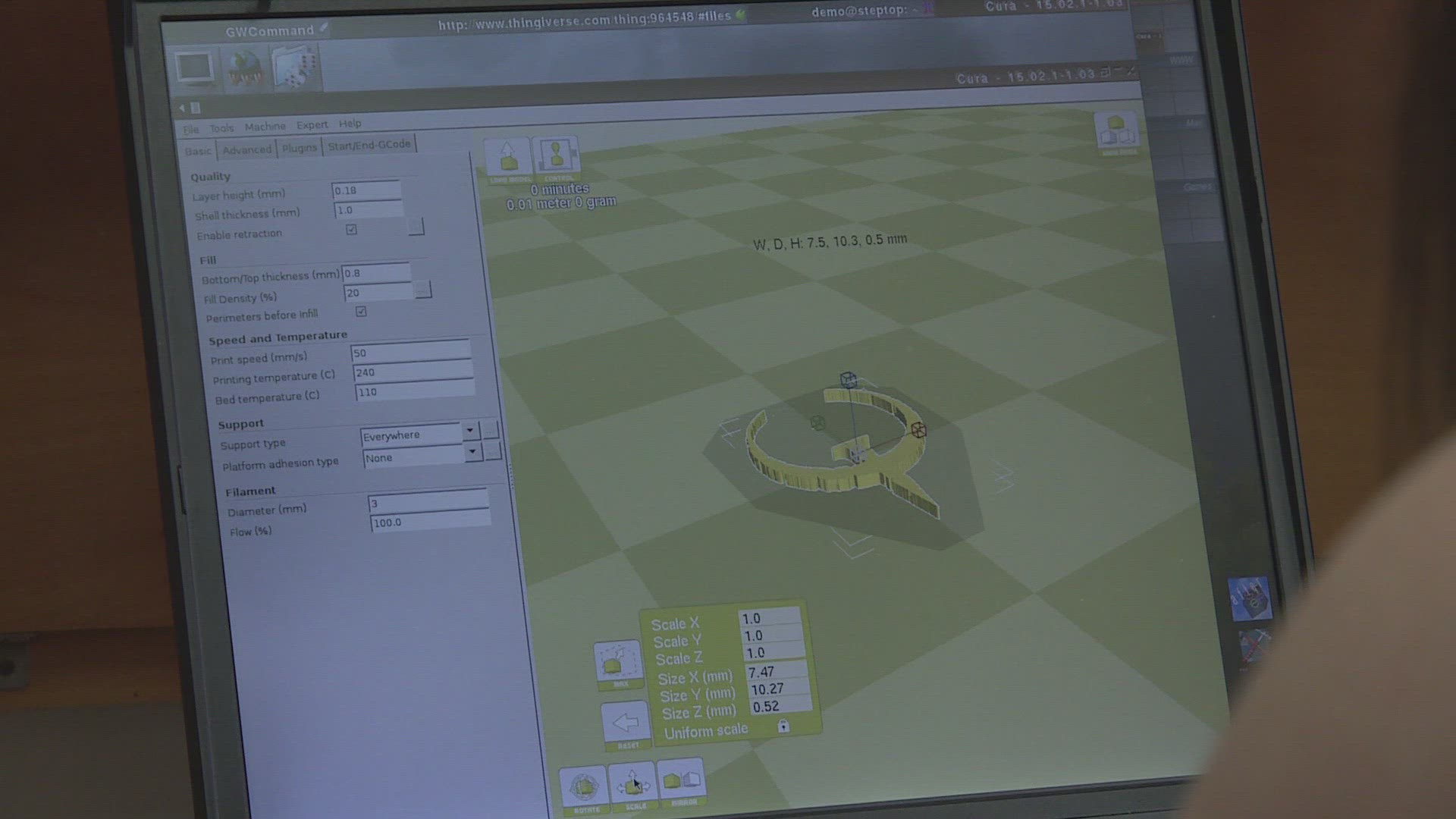Screen dimensions: 1456x819
Task: Toggle the Uniform scale lock
Action: click(x=783, y=726)
